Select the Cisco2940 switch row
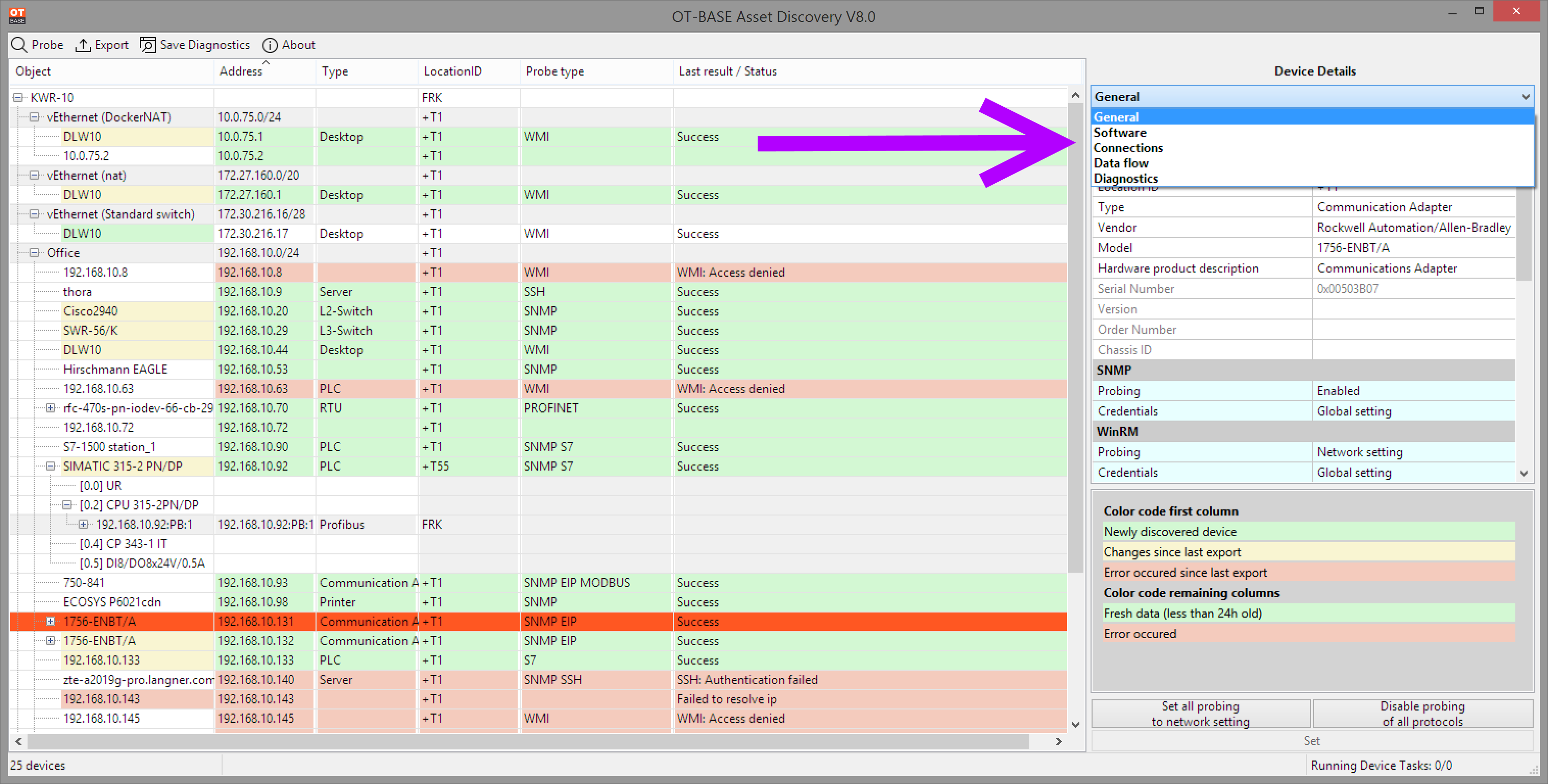Screen dimensions: 1548x784 (538, 311)
